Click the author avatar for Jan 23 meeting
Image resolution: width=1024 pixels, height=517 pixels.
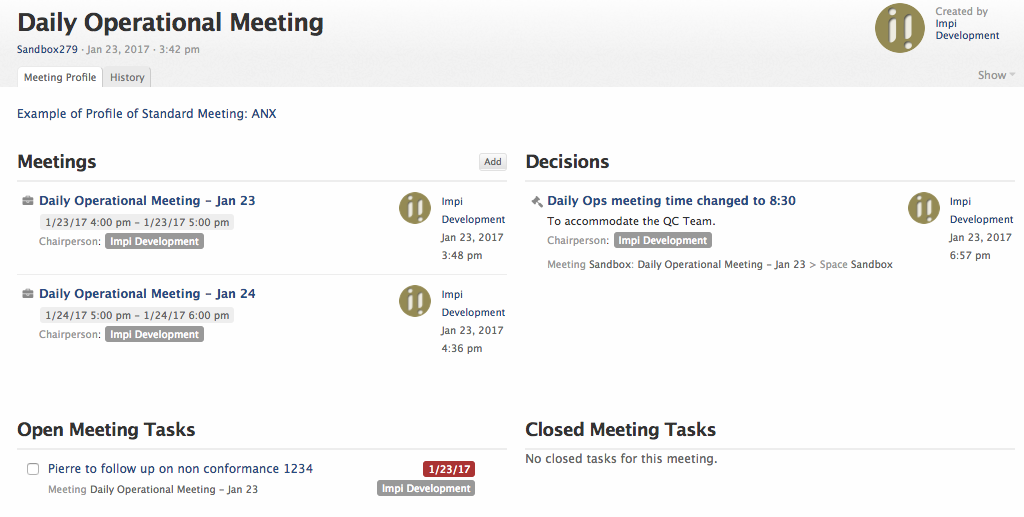pos(415,208)
